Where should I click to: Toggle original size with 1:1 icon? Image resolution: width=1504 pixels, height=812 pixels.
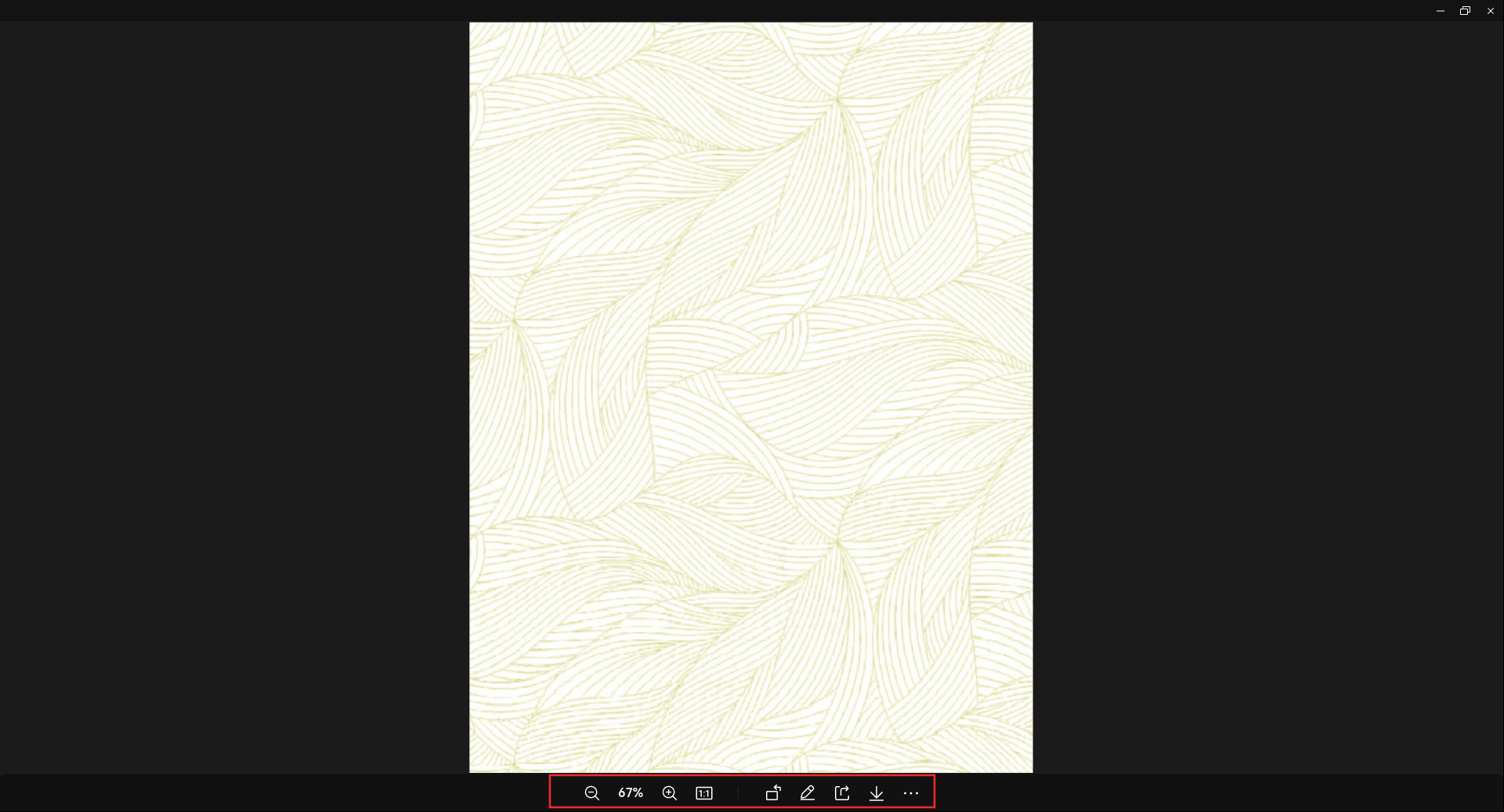click(x=704, y=793)
